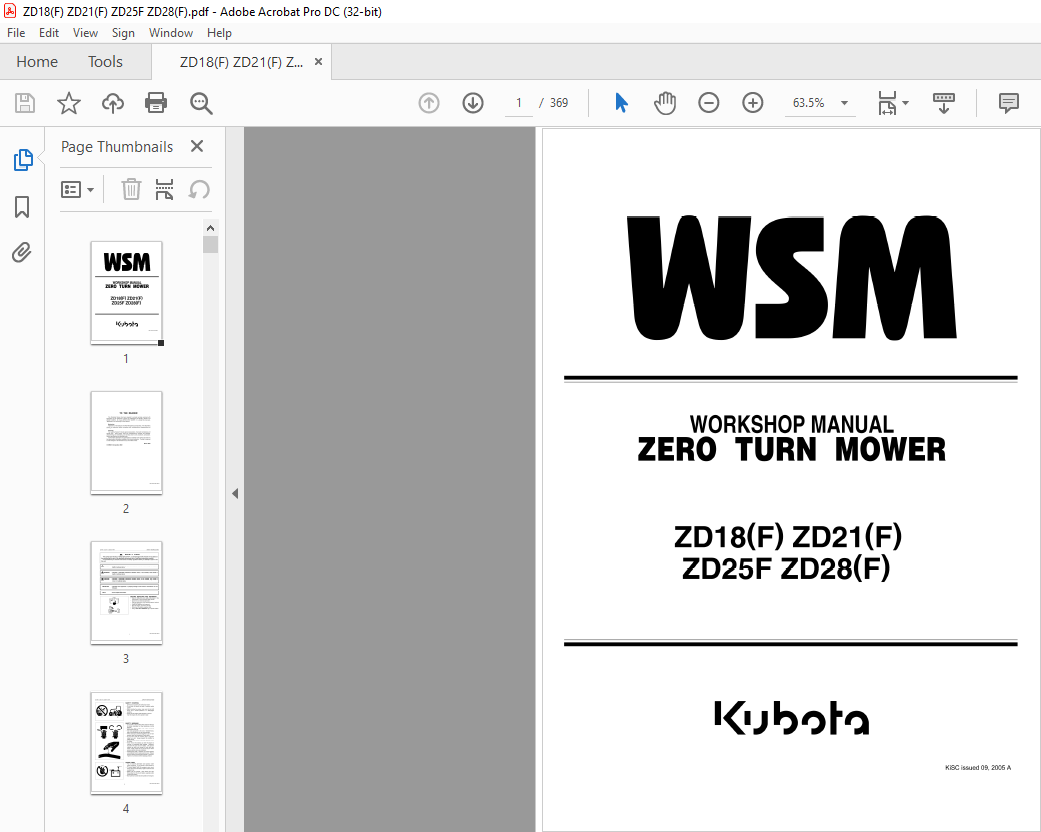The height and width of the screenshot is (832, 1041).
Task: Zoom out with minus icon
Action: point(708,103)
